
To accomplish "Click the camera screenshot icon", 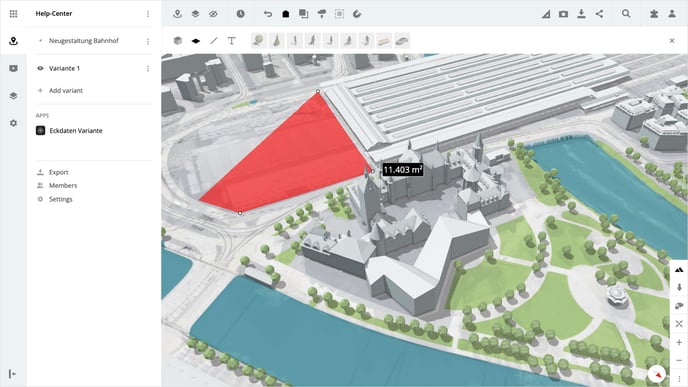I will [x=563, y=14].
